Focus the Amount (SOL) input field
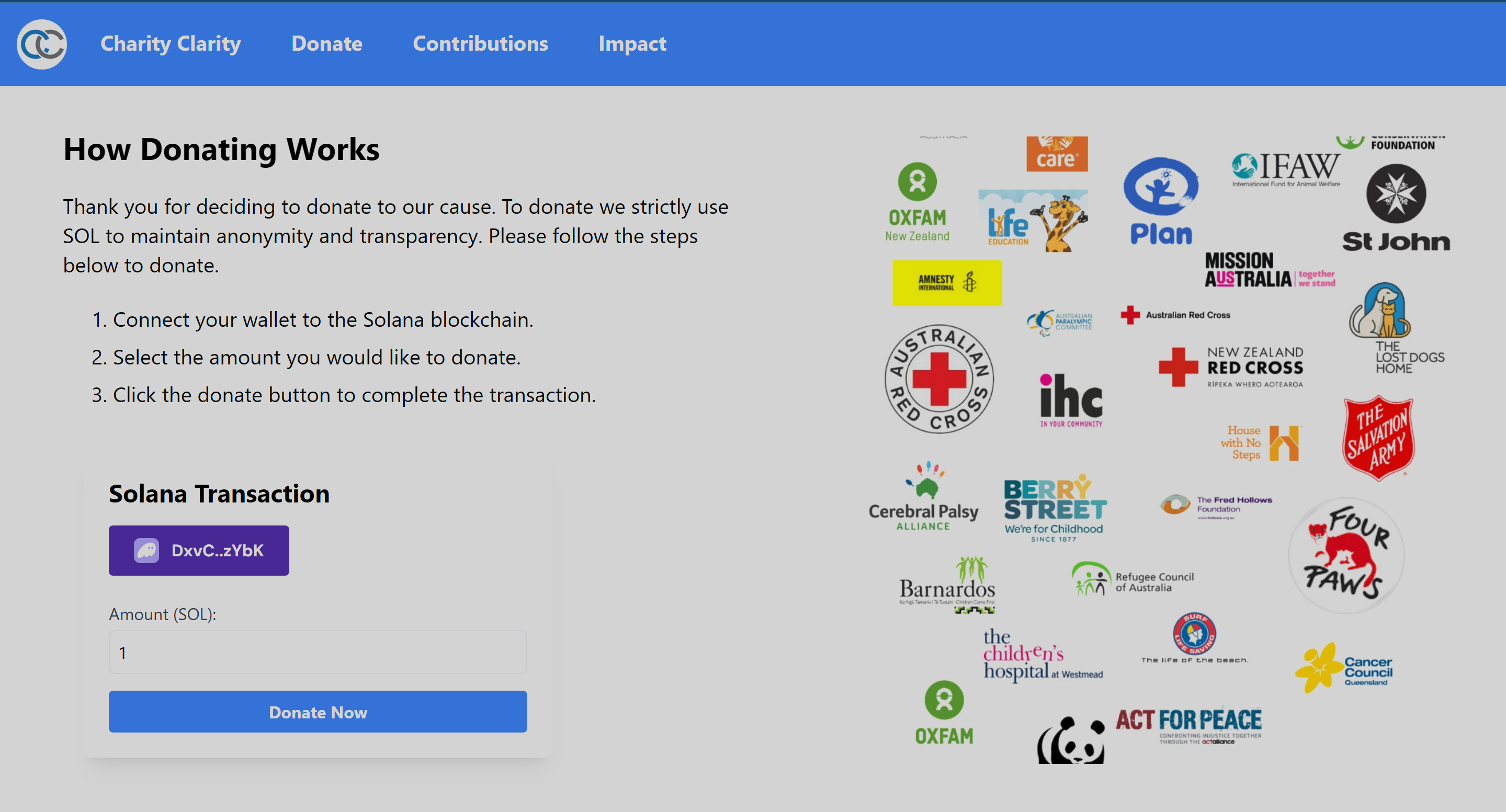The height and width of the screenshot is (812, 1506). (318, 652)
